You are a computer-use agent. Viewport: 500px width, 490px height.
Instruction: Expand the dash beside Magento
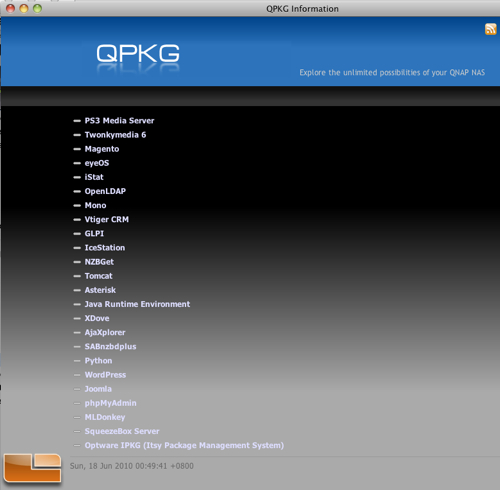pyautogui.click(x=77, y=149)
